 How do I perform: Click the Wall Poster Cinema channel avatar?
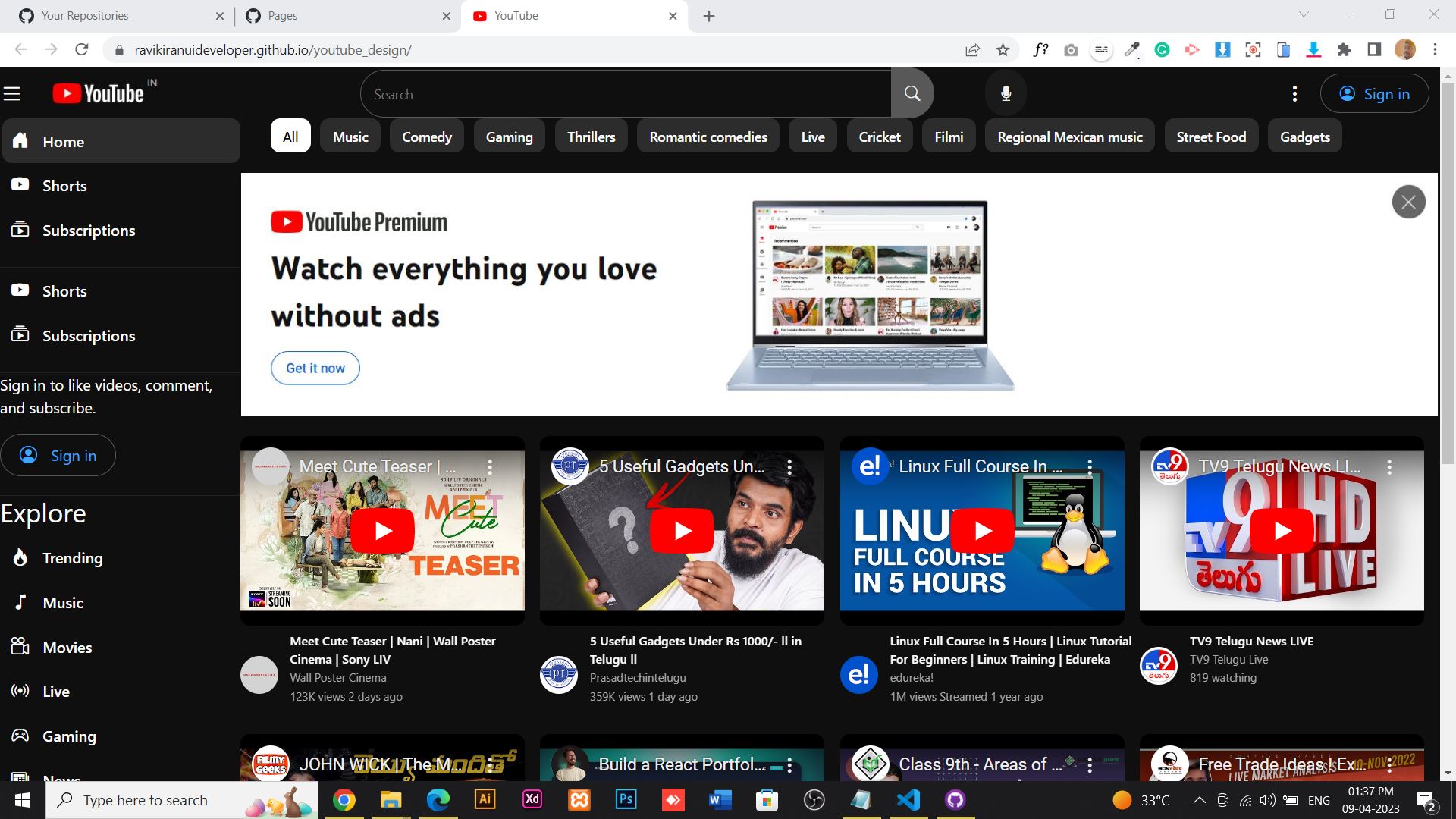point(259,674)
